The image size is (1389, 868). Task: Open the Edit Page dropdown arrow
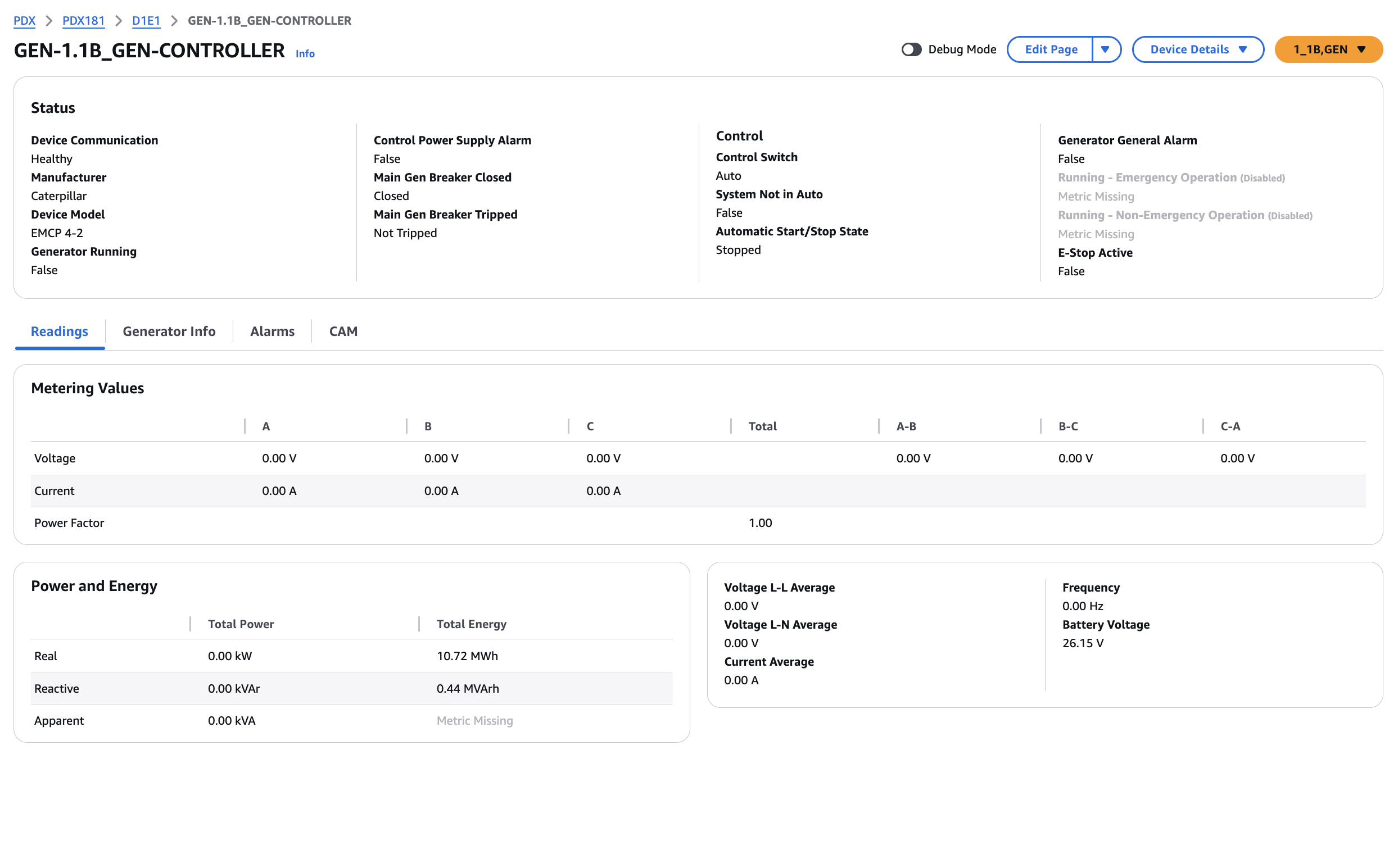pos(1106,49)
